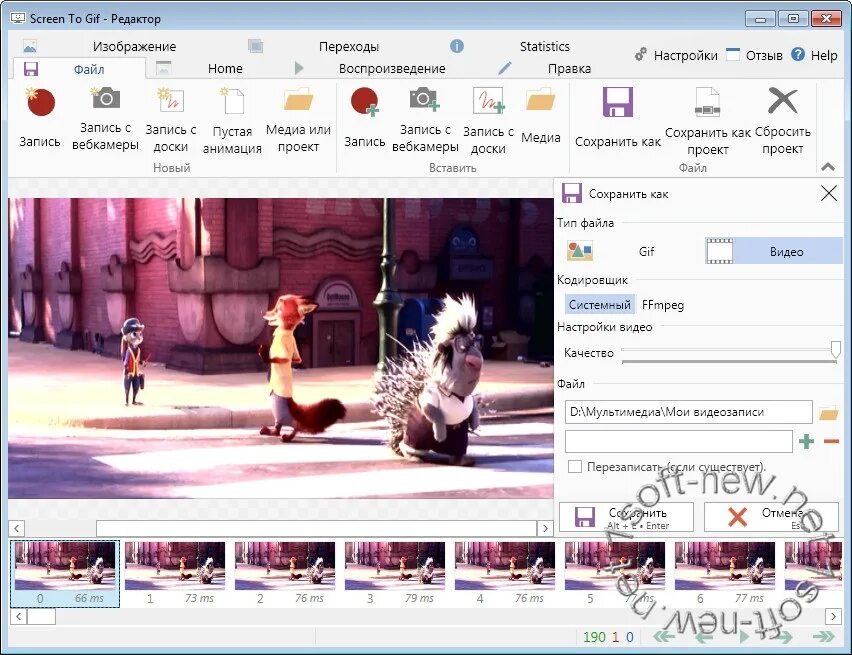The width and height of the screenshot is (852, 655).
Task: Discard project with Сбросить проект
Action: tap(782, 120)
